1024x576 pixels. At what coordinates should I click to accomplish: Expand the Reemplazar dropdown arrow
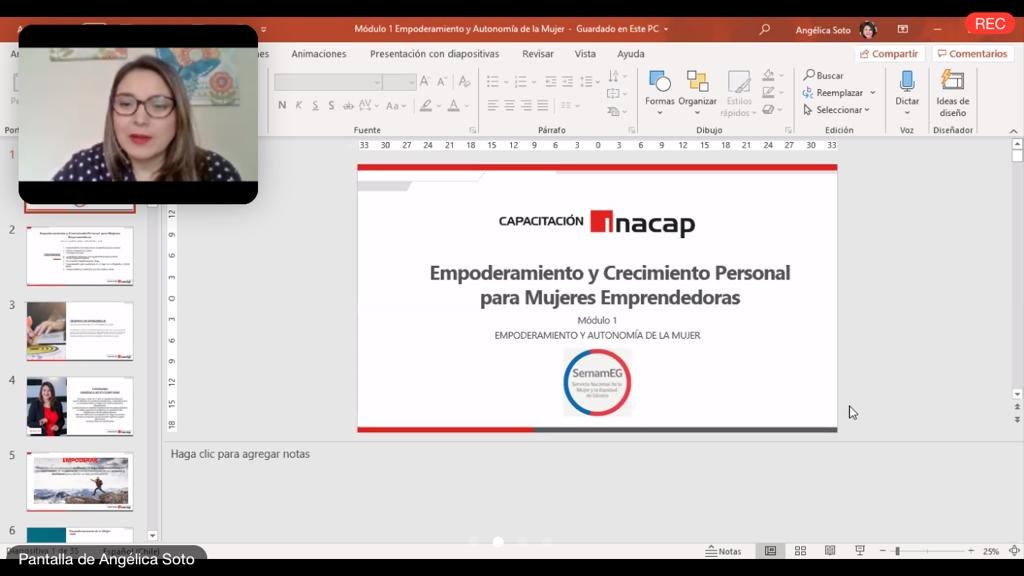[872, 93]
